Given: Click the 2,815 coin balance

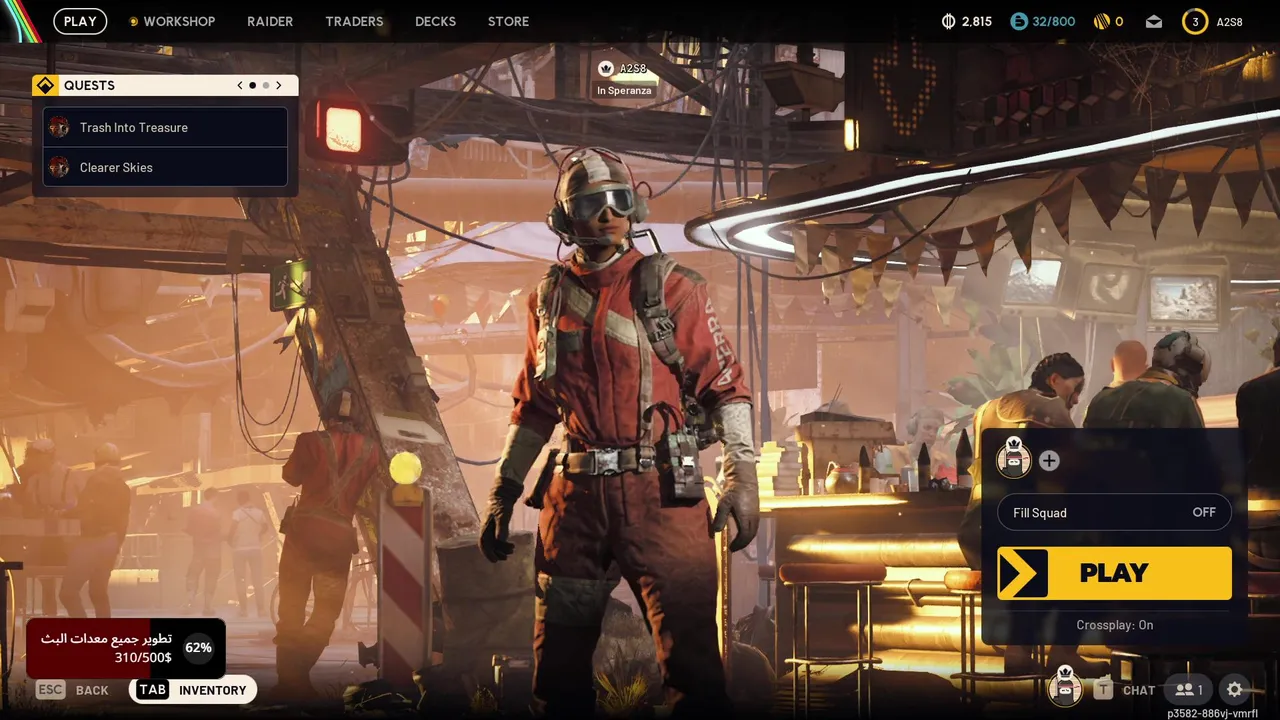Looking at the screenshot, I should coord(977,21).
